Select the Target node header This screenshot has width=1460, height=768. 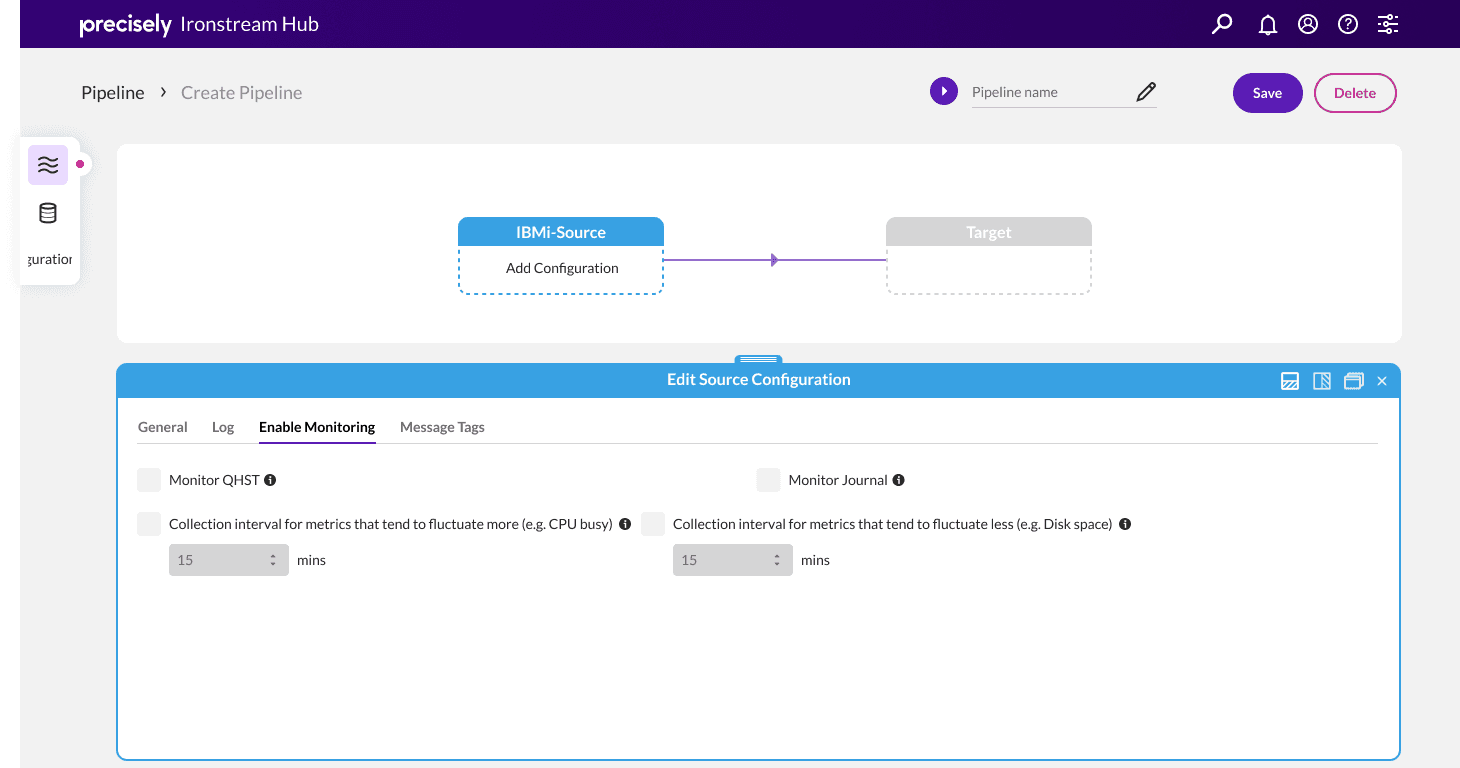989,232
